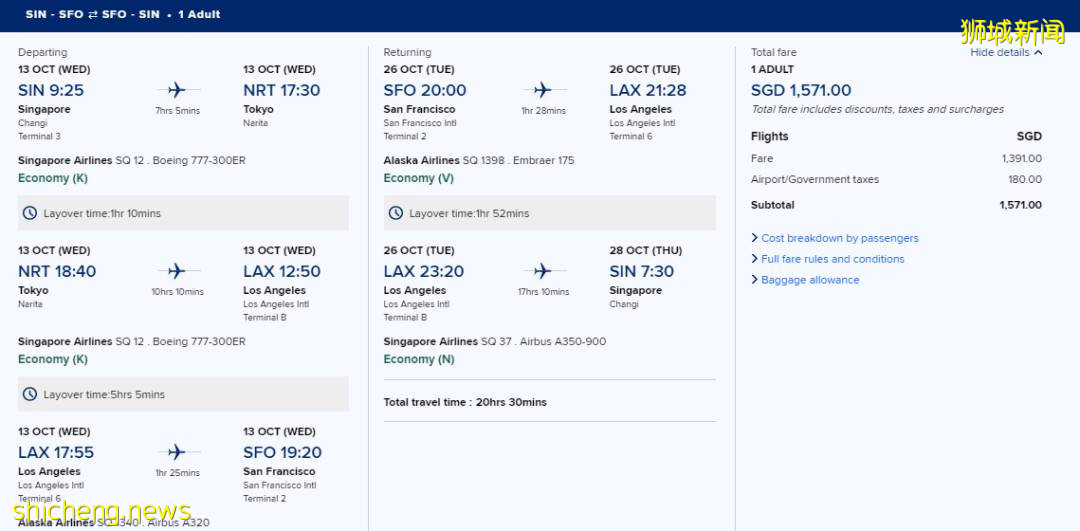This screenshot has height=531, width=1080.
Task: Click the SGD 1,571.00 total fare amount
Action: click(x=801, y=90)
